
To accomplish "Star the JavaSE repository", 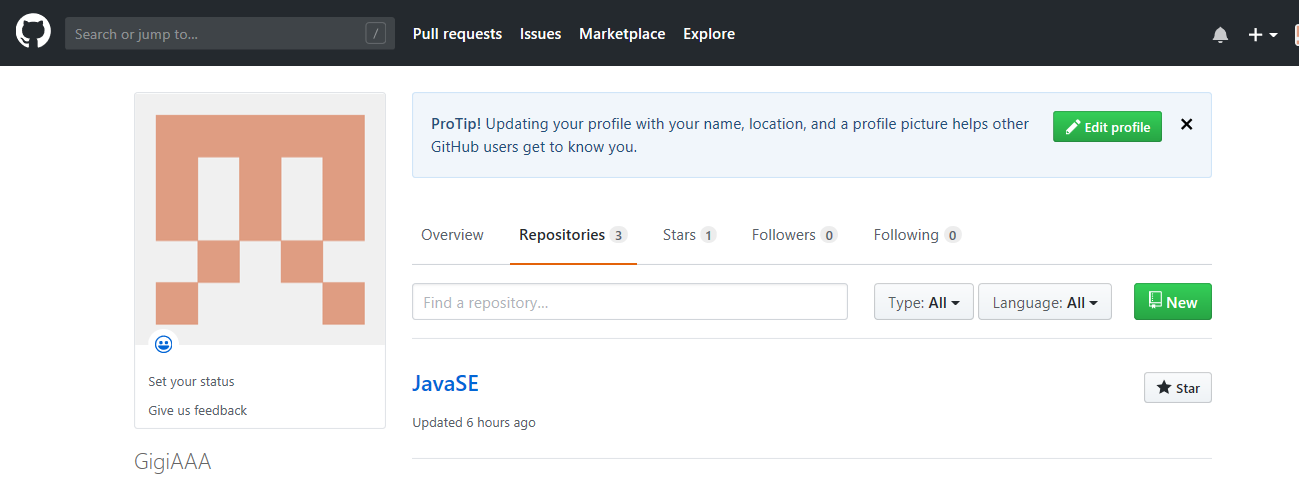I will (x=1177, y=388).
